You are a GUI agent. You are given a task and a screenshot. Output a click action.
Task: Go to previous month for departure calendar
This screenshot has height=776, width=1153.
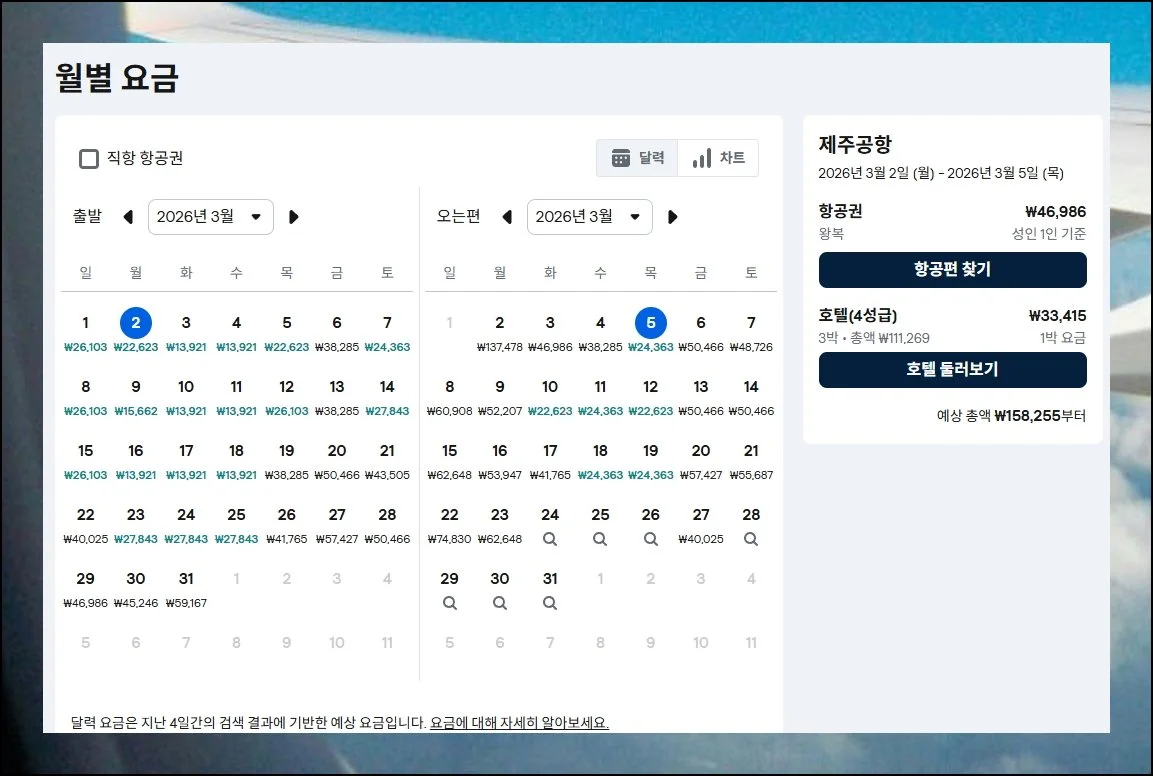pyautogui.click(x=128, y=217)
